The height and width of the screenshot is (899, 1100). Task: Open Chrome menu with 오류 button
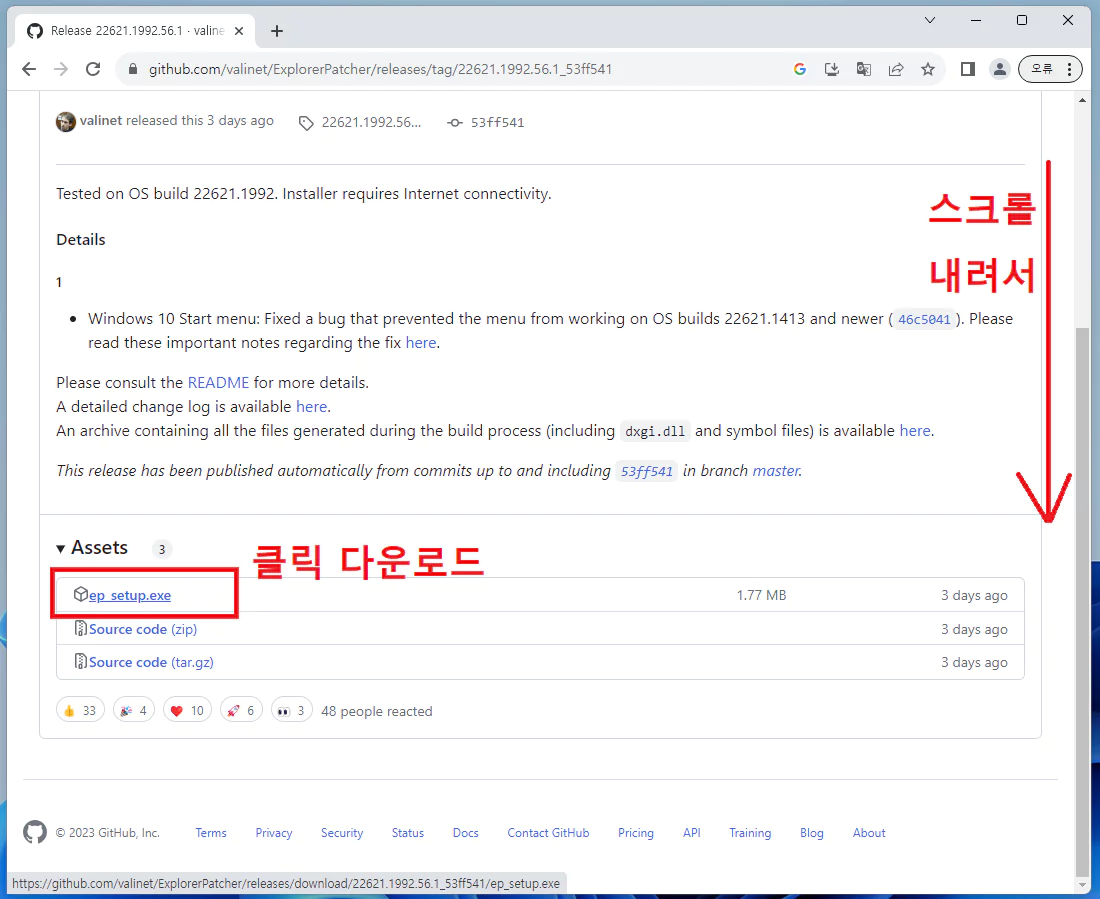pyautogui.click(x=1050, y=69)
